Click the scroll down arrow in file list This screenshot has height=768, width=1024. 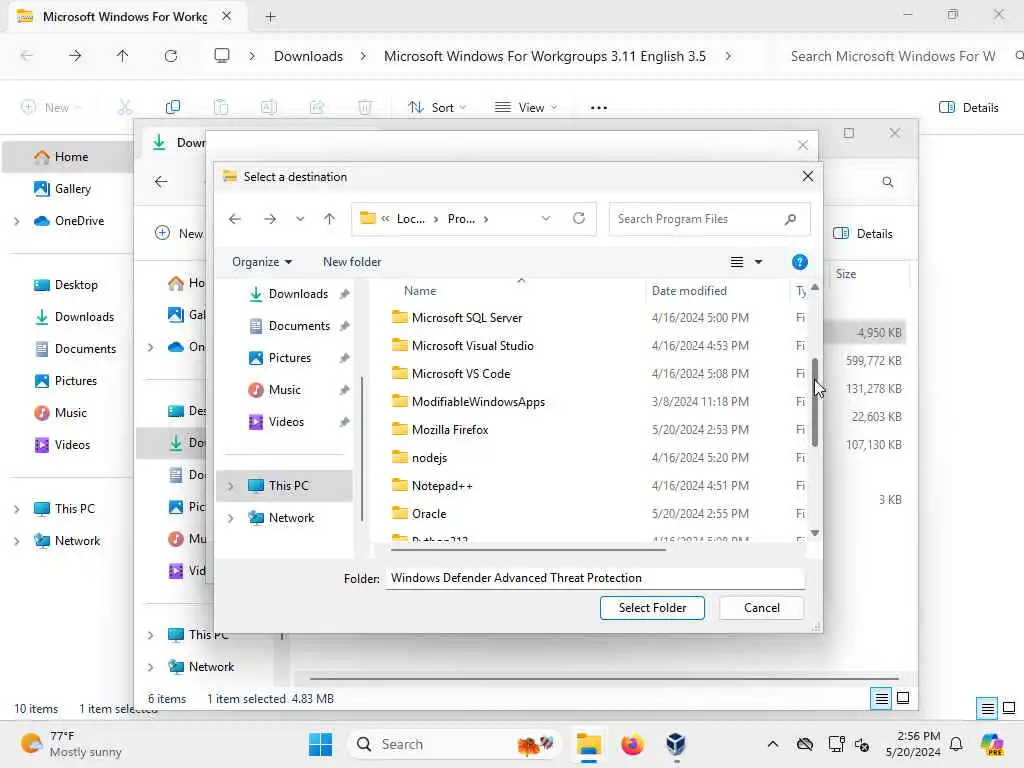(814, 533)
